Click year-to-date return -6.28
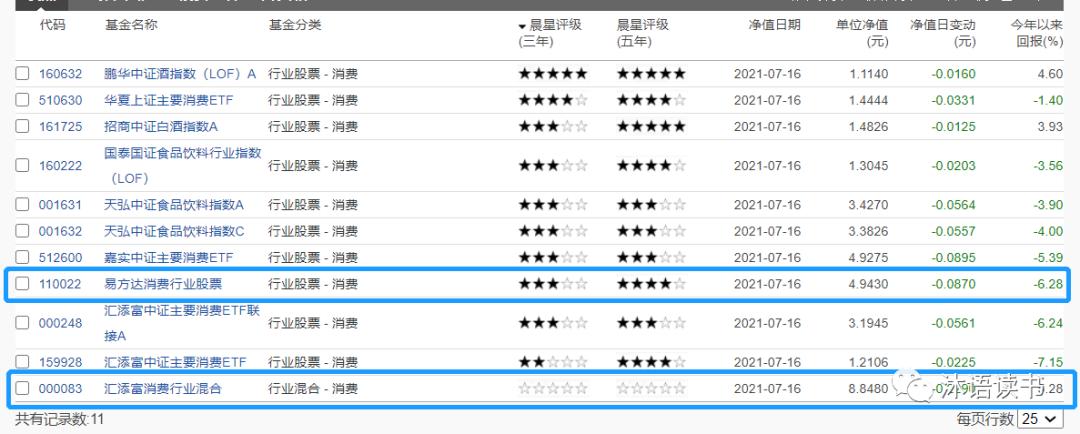The height and width of the screenshot is (434, 1080). tap(1048, 284)
